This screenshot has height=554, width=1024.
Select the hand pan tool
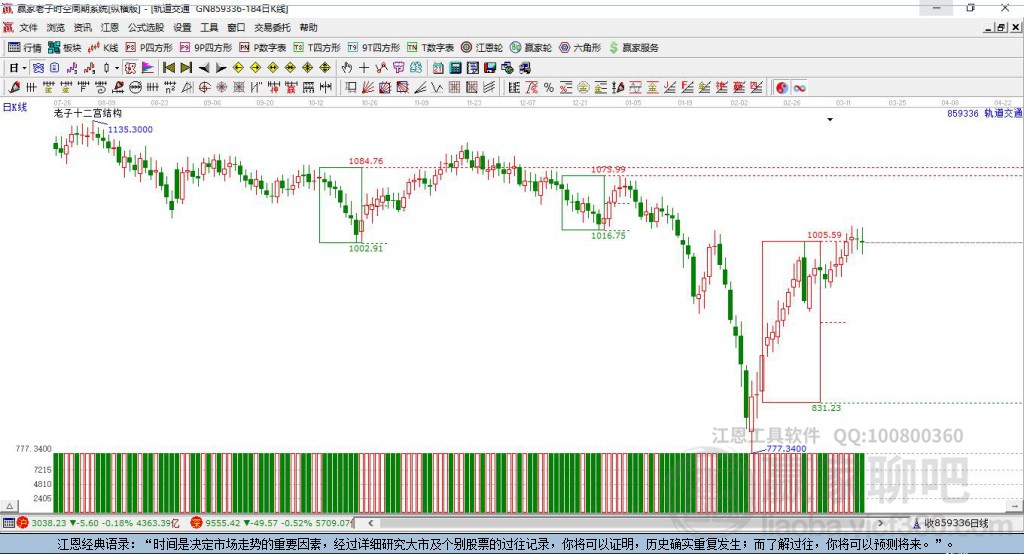pyautogui.click(x=347, y=67)
